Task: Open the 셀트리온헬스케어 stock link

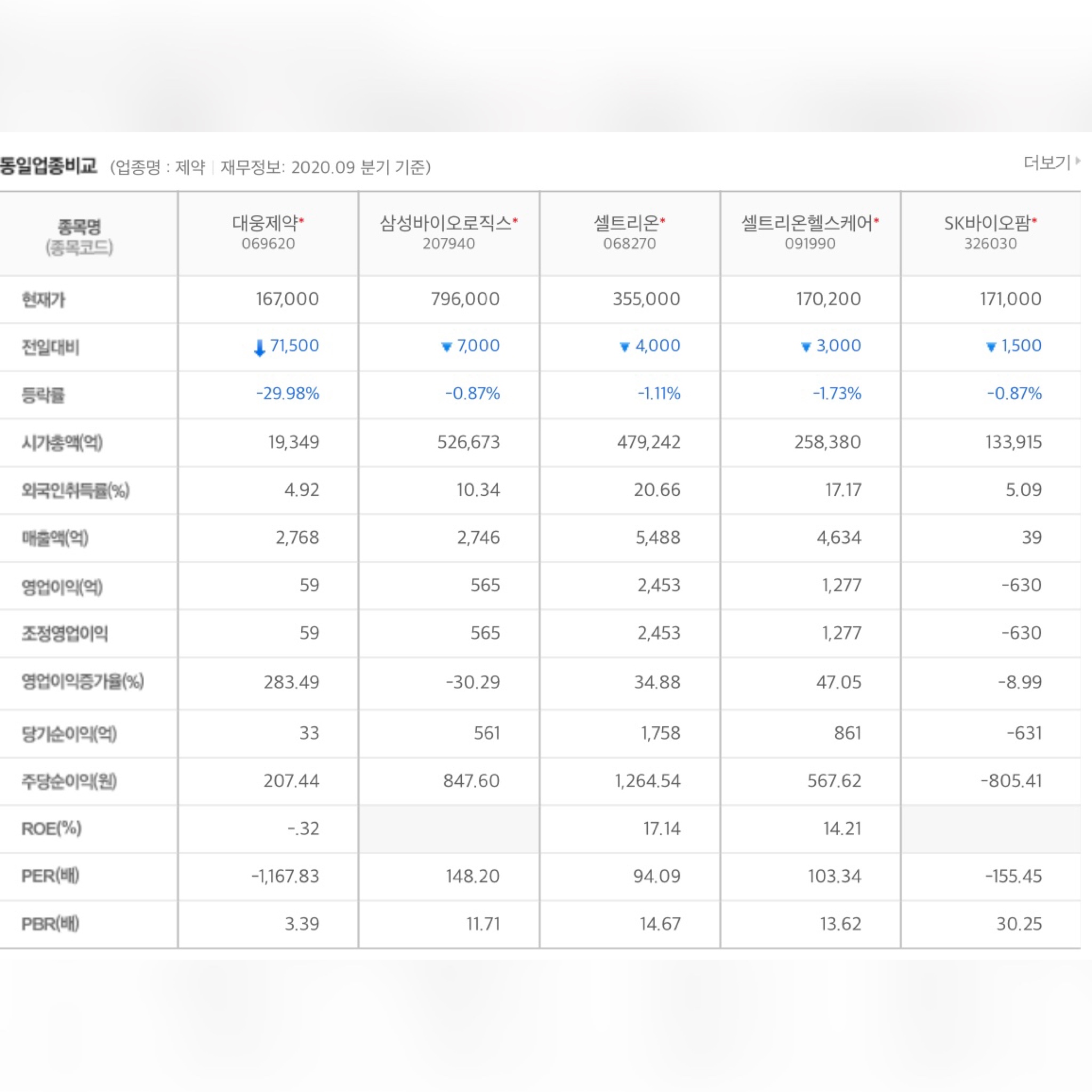Action: click(807, 223)
